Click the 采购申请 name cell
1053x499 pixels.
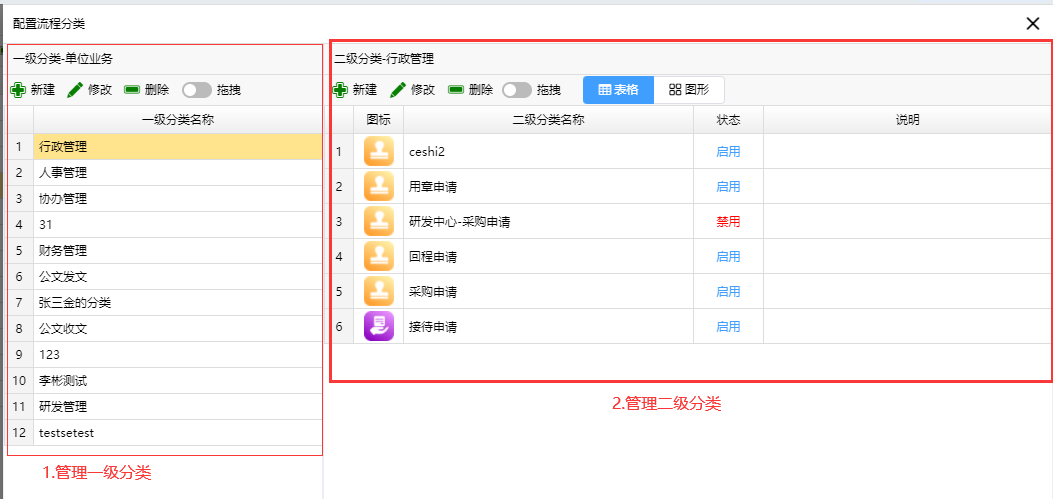[549, 291]
